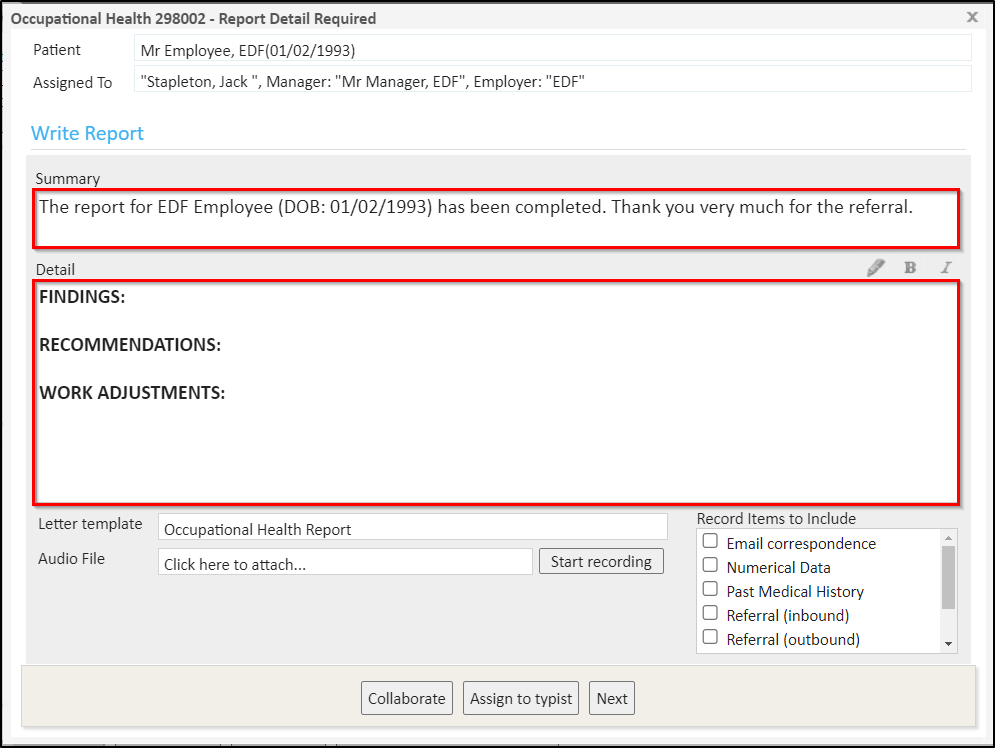
Task: Enable the Email correspondence checkbox
Action: pos(710,542)
